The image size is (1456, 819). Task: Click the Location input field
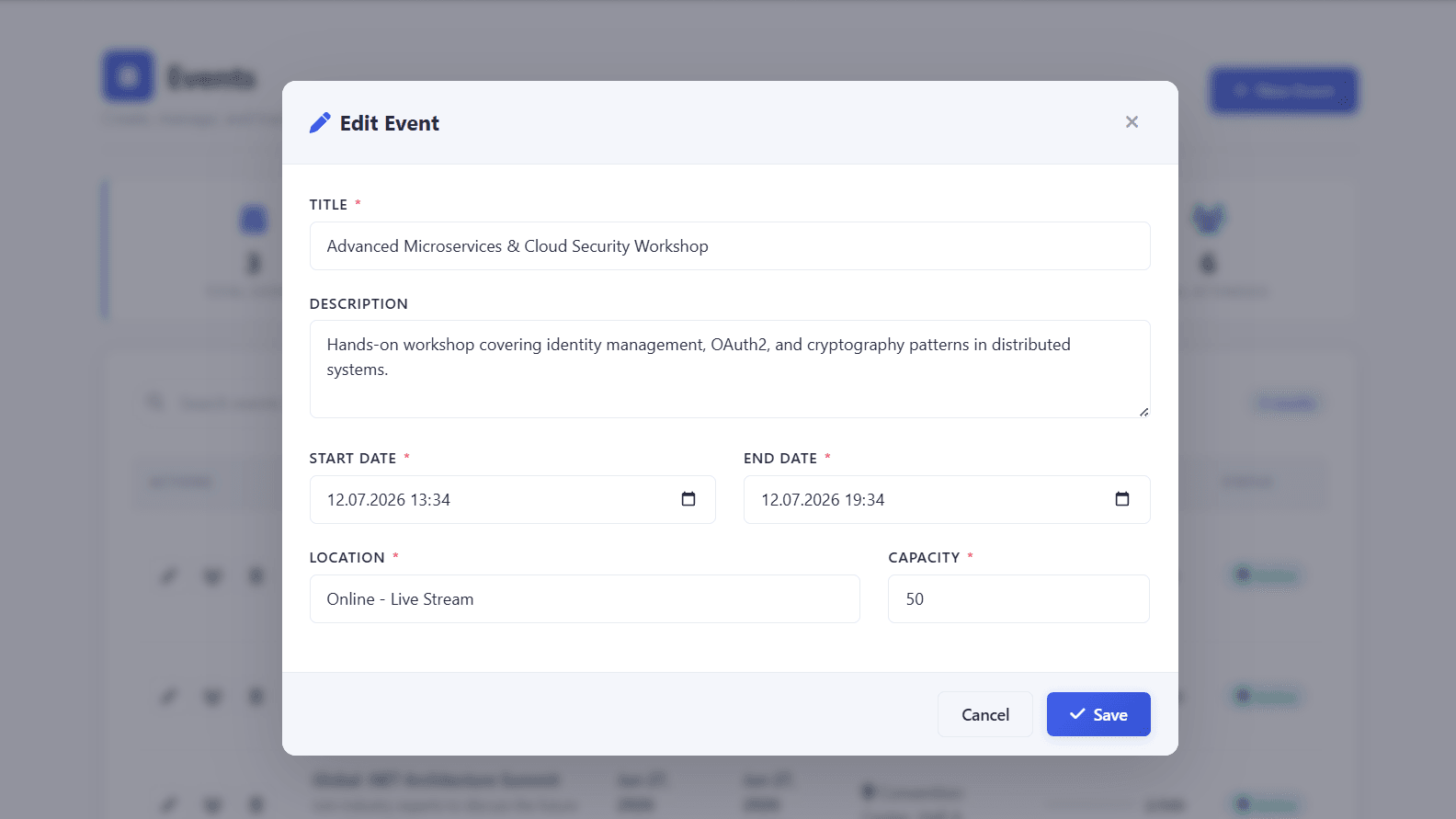click(x=585, y=599)
